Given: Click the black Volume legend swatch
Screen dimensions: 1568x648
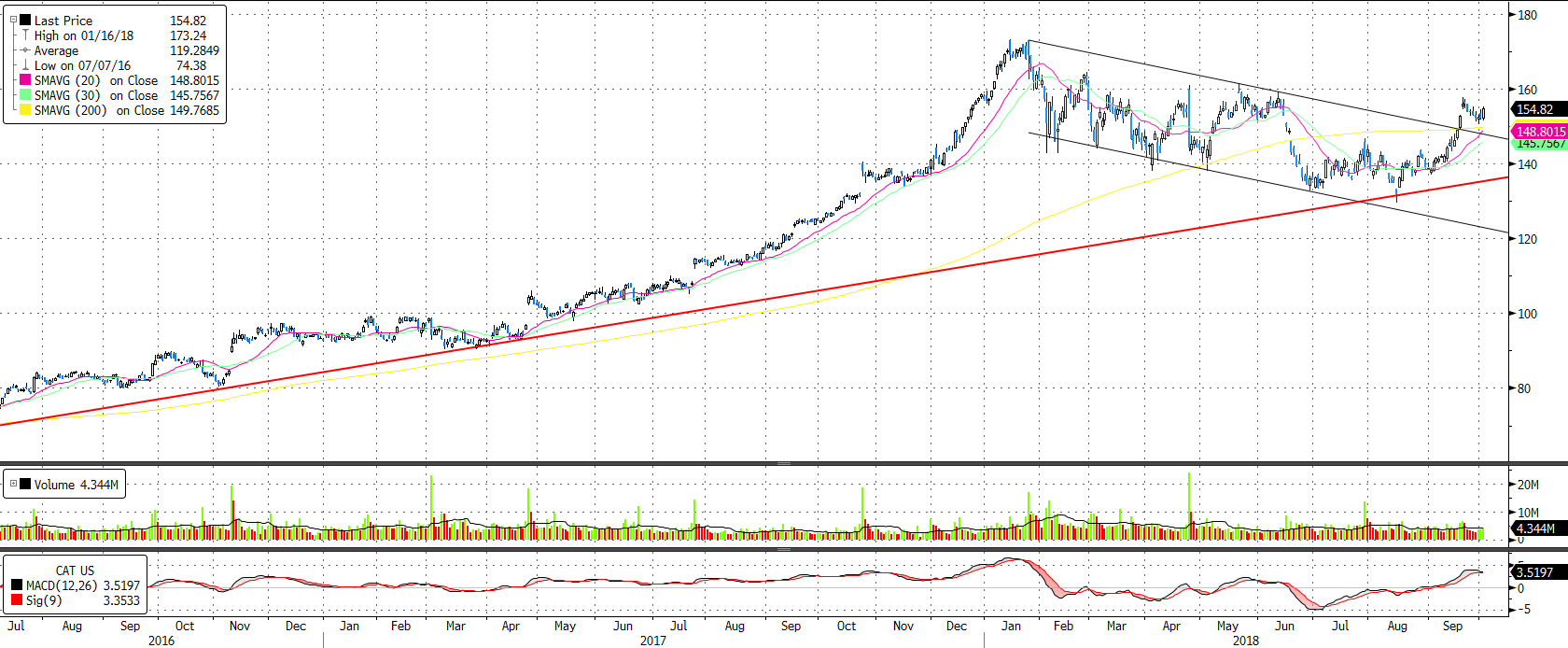Looking at the screenshot, I should click(x=25, y=484).
